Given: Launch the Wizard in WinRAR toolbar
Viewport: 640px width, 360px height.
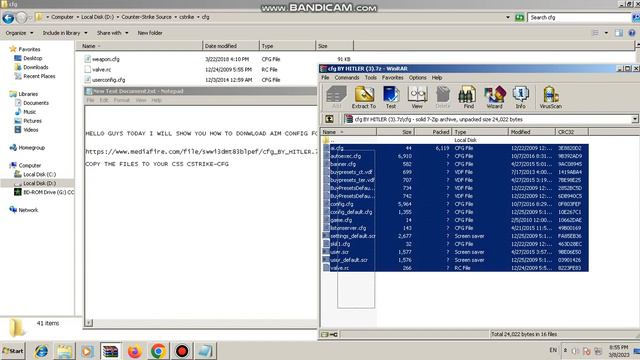Looking at the screenshot, I should (494, 97).
